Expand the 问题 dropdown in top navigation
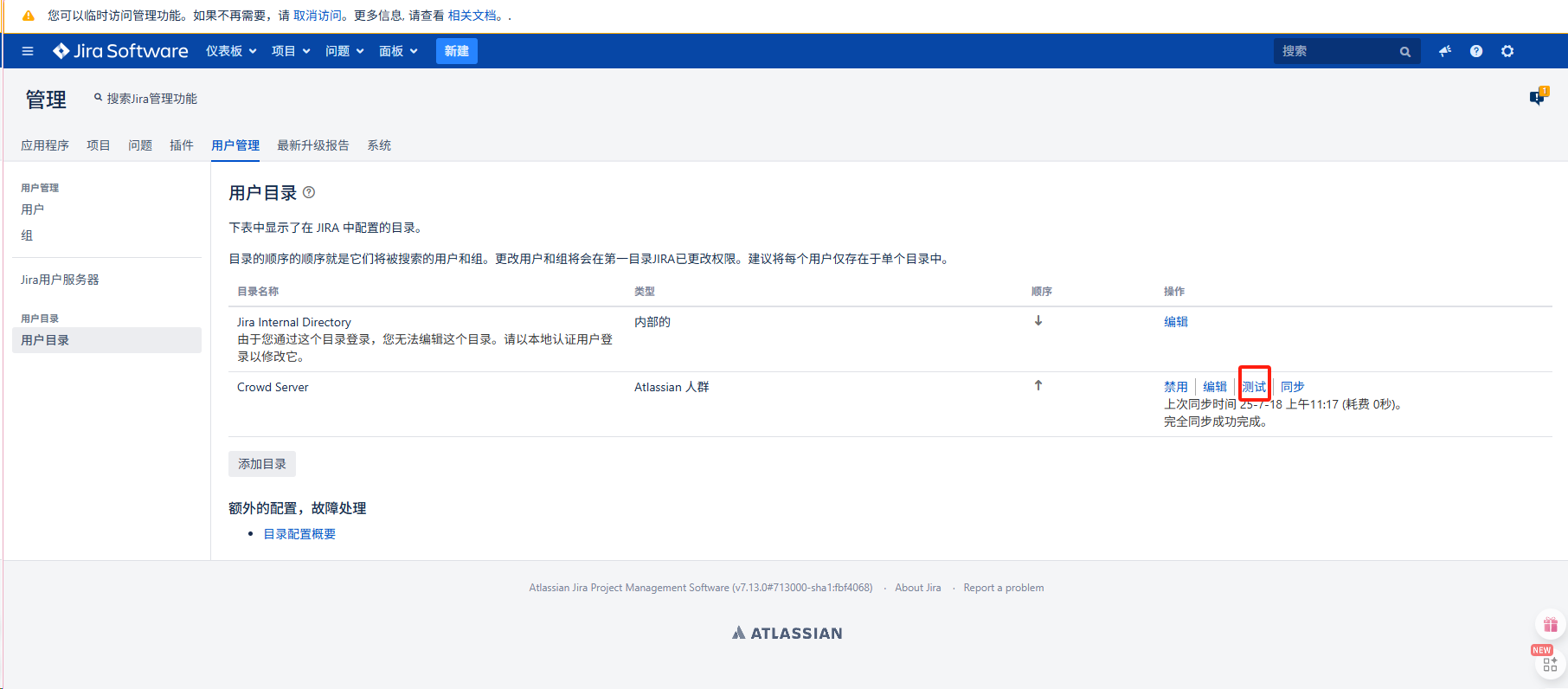This screenshot has width=1568, height=689. 344,51
